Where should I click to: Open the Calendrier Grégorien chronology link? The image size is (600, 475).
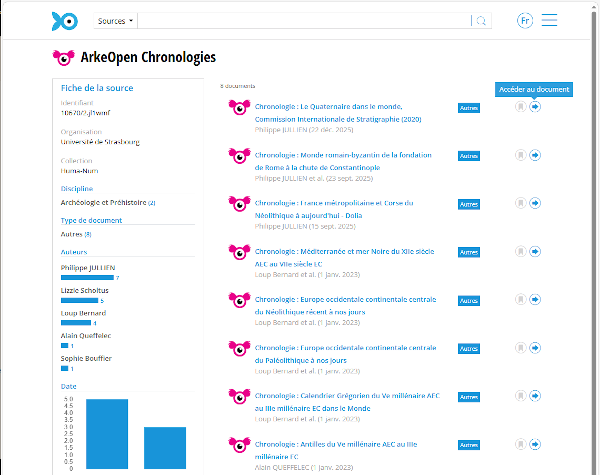[347, 402]
